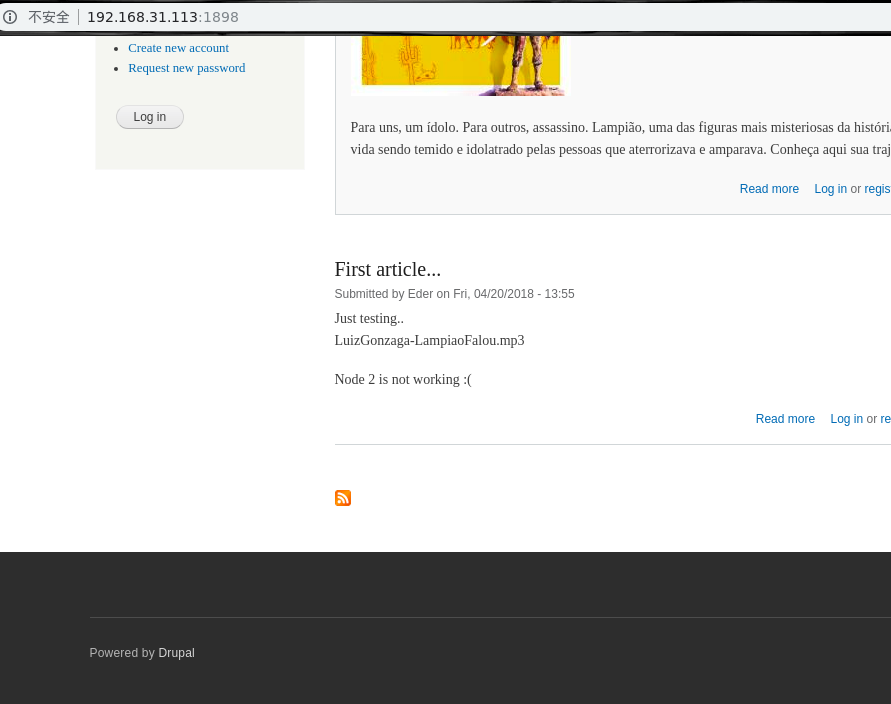Open Read more under the Lampião article
891x704 pixels.
(x=769, y=189)
